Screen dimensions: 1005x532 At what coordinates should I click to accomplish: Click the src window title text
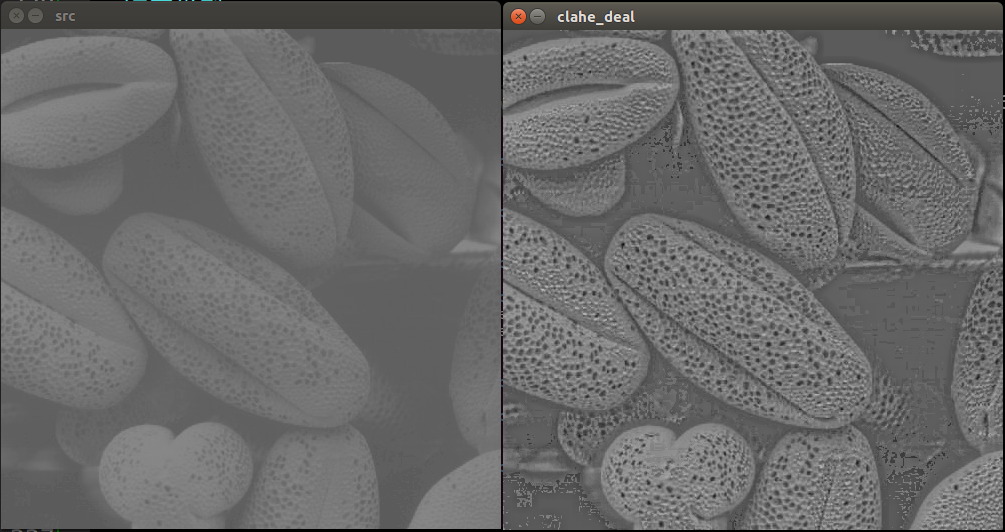tap(65, 17)
